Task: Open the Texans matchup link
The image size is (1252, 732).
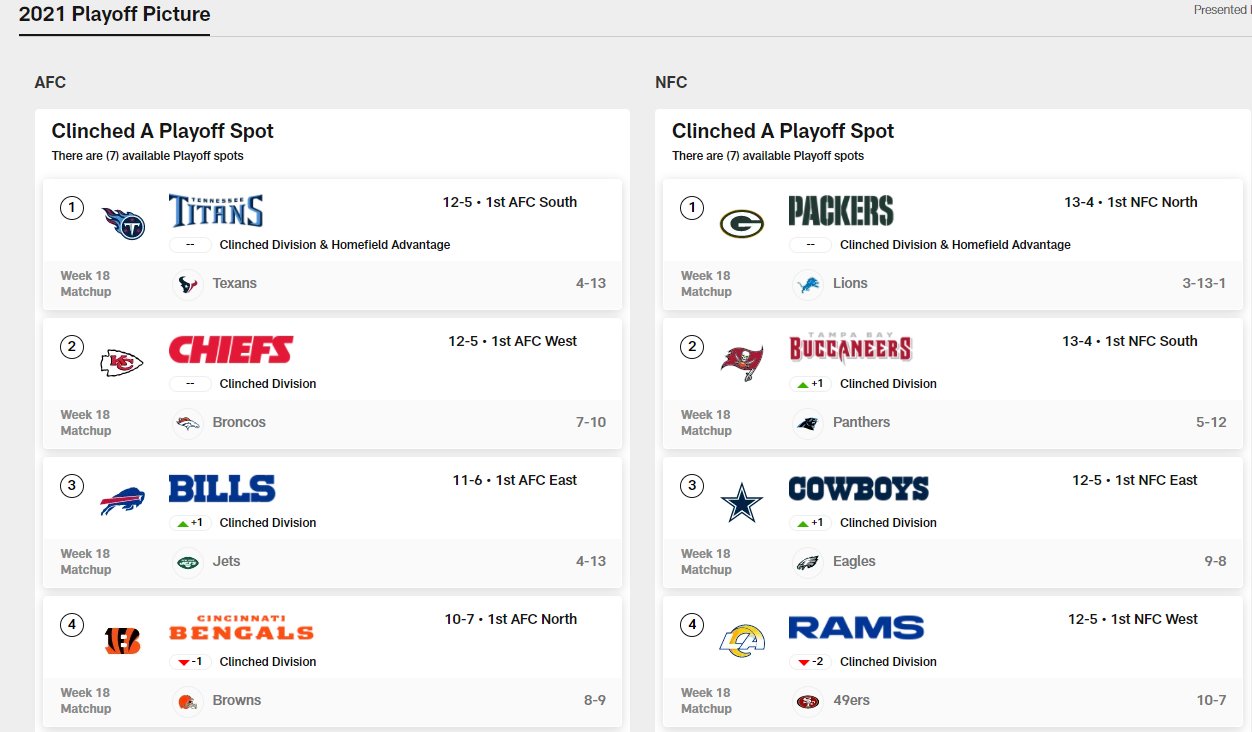Action: (235, 284)
